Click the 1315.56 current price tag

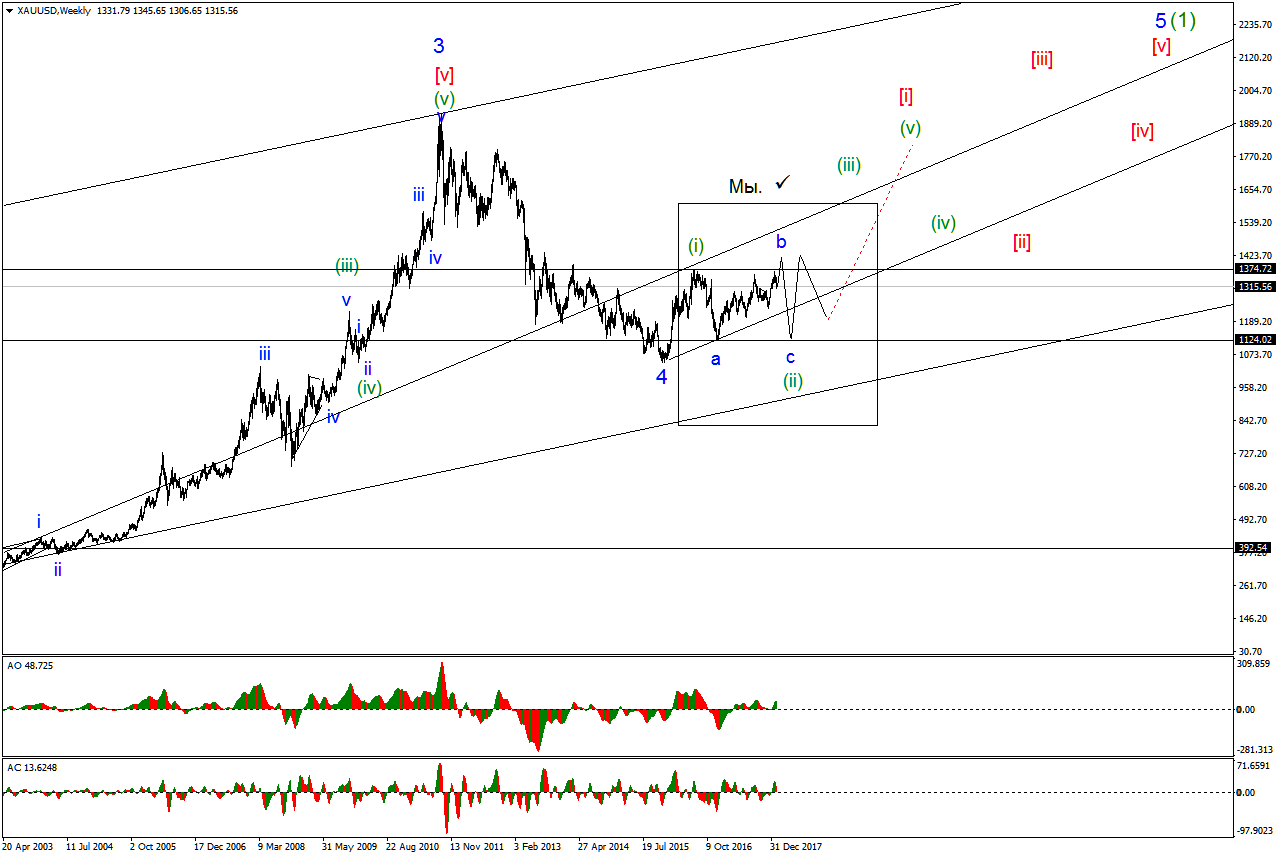tap(1254, 286)
